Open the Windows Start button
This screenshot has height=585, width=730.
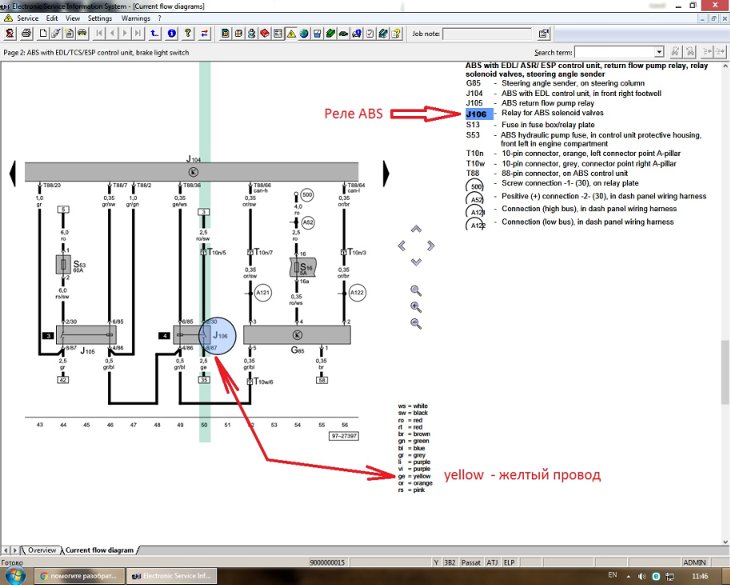coord(14,576)
